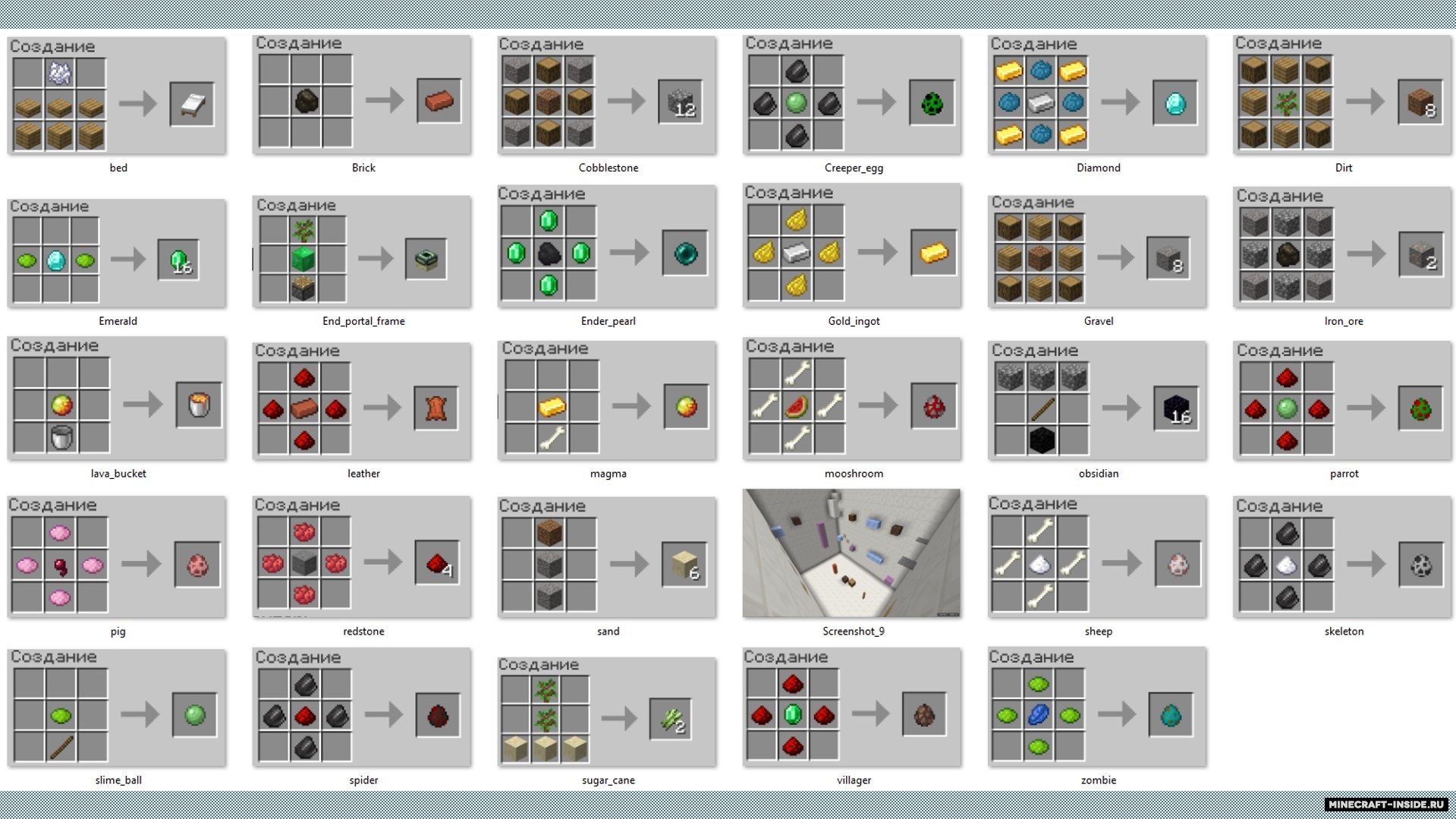Select the zombie file name
This screenshot has width=1456, height=819.
tap(1098, 780)
